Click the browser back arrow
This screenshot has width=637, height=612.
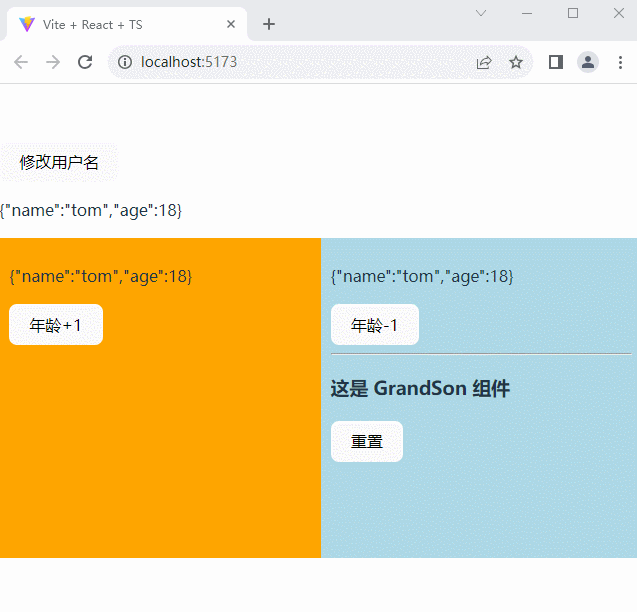(x=21, y=62)
